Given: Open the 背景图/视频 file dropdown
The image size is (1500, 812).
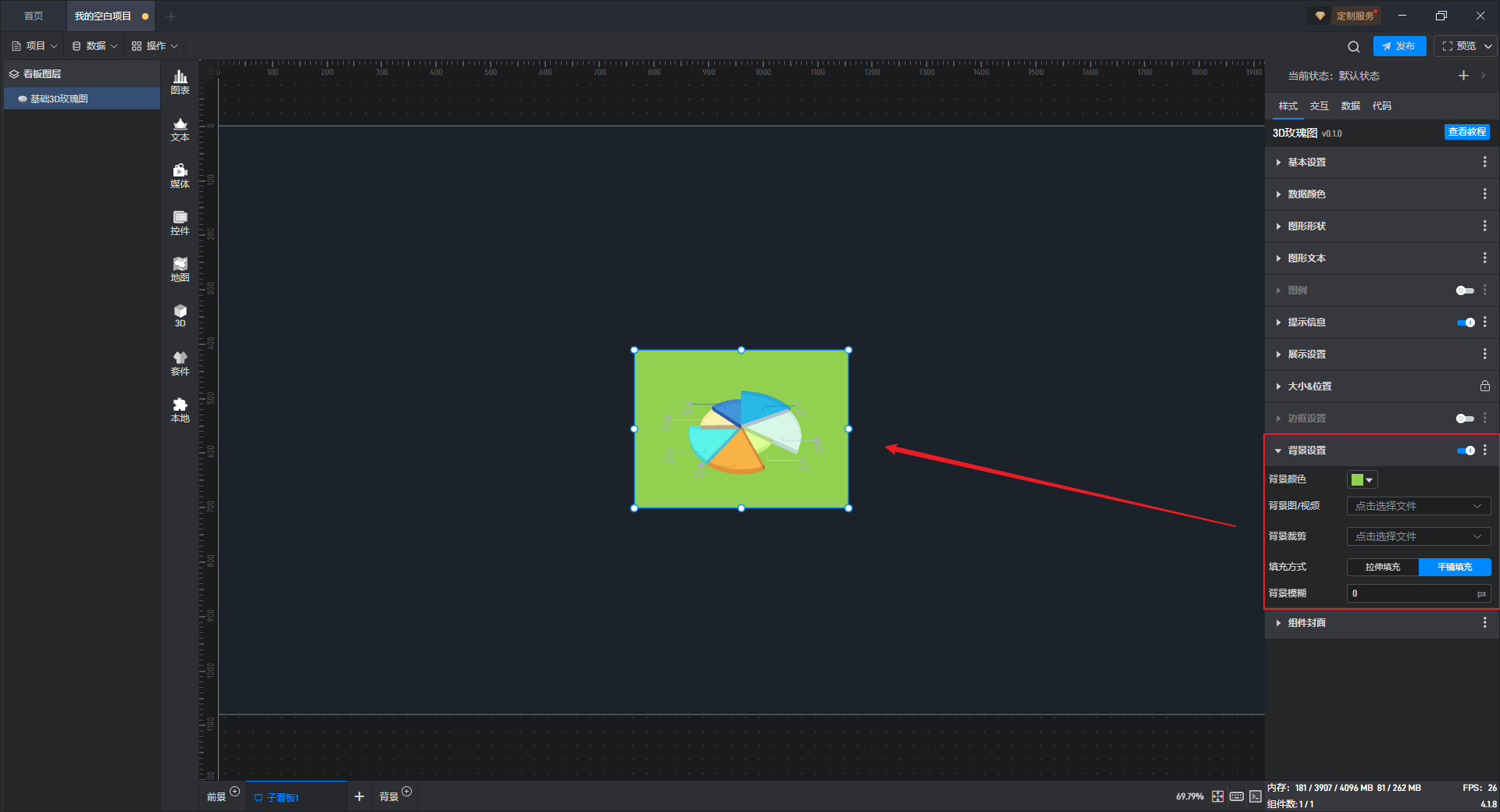Looking at the screenshot, I should pyautogui.click(x=1419, y=506).
